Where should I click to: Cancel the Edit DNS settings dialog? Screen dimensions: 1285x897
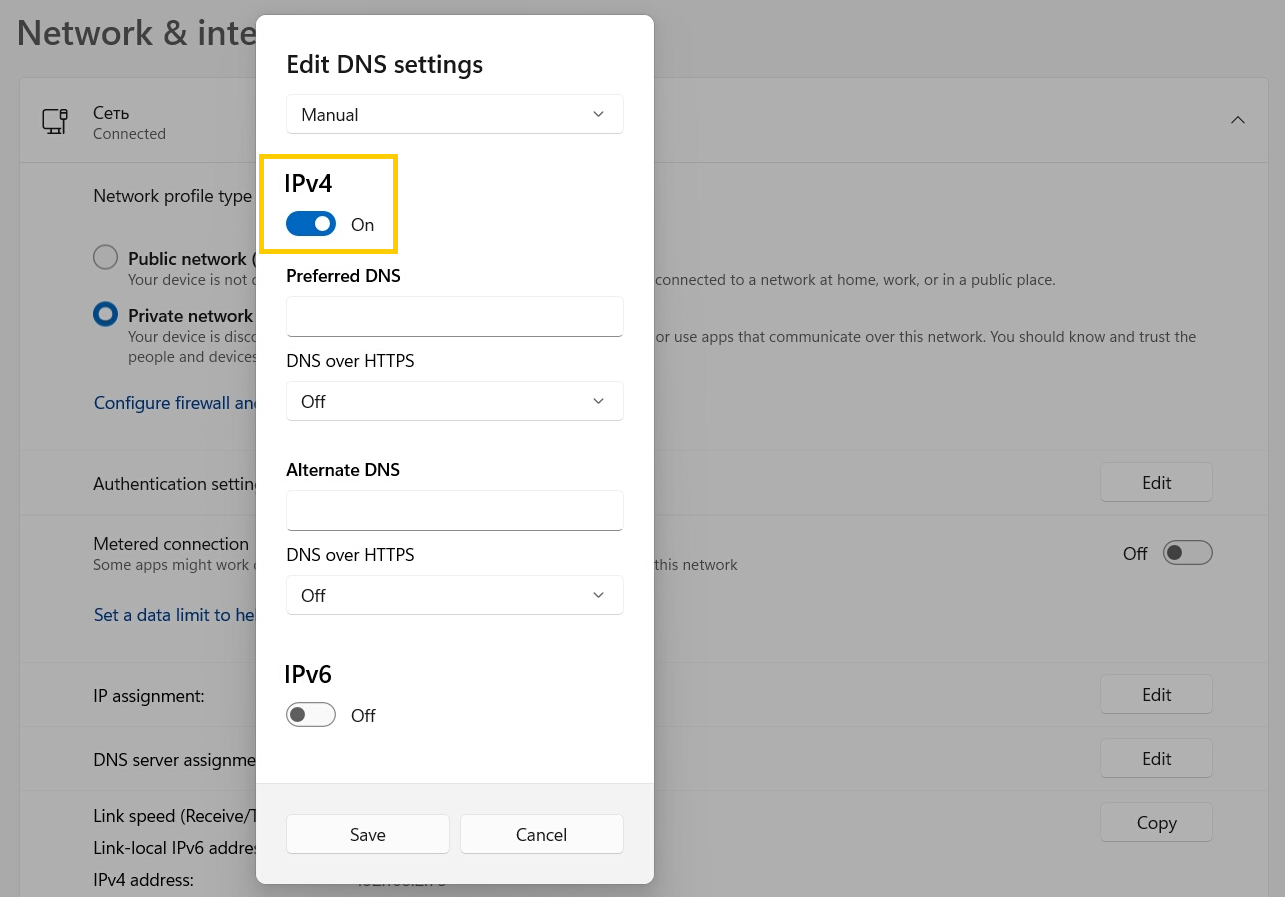pyautogui.click(x=541, y=834)
